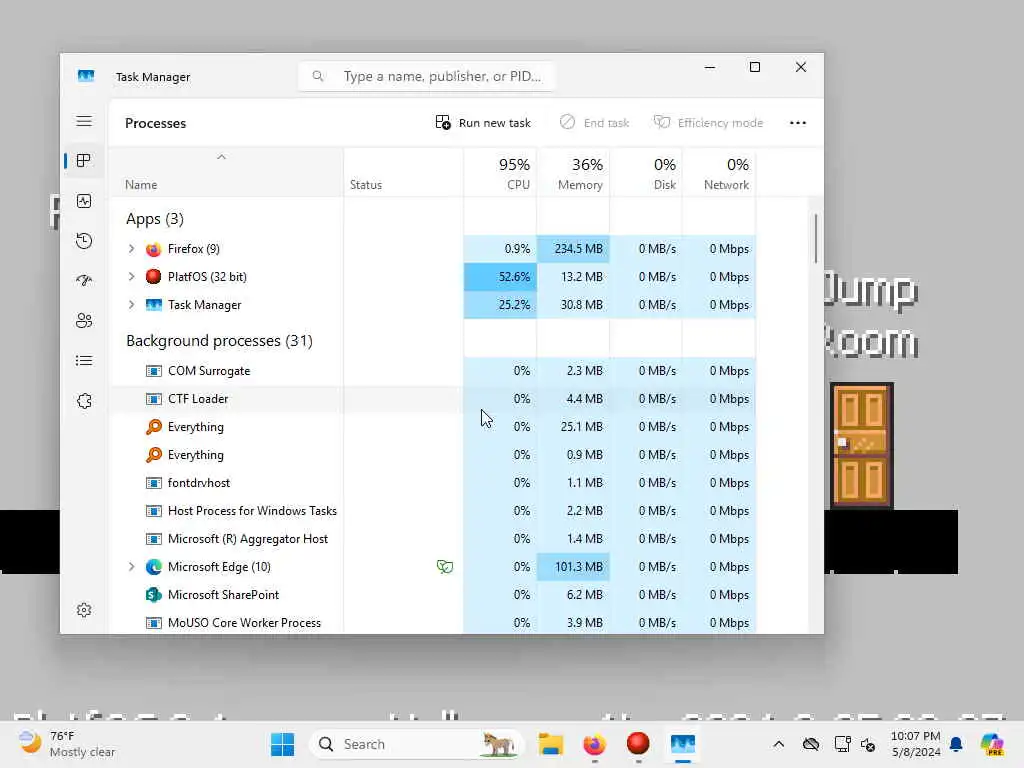Viewport: 1024px width, 768px height.
Task: Click the COM Surrogate process icon
Action: (153, 371)
